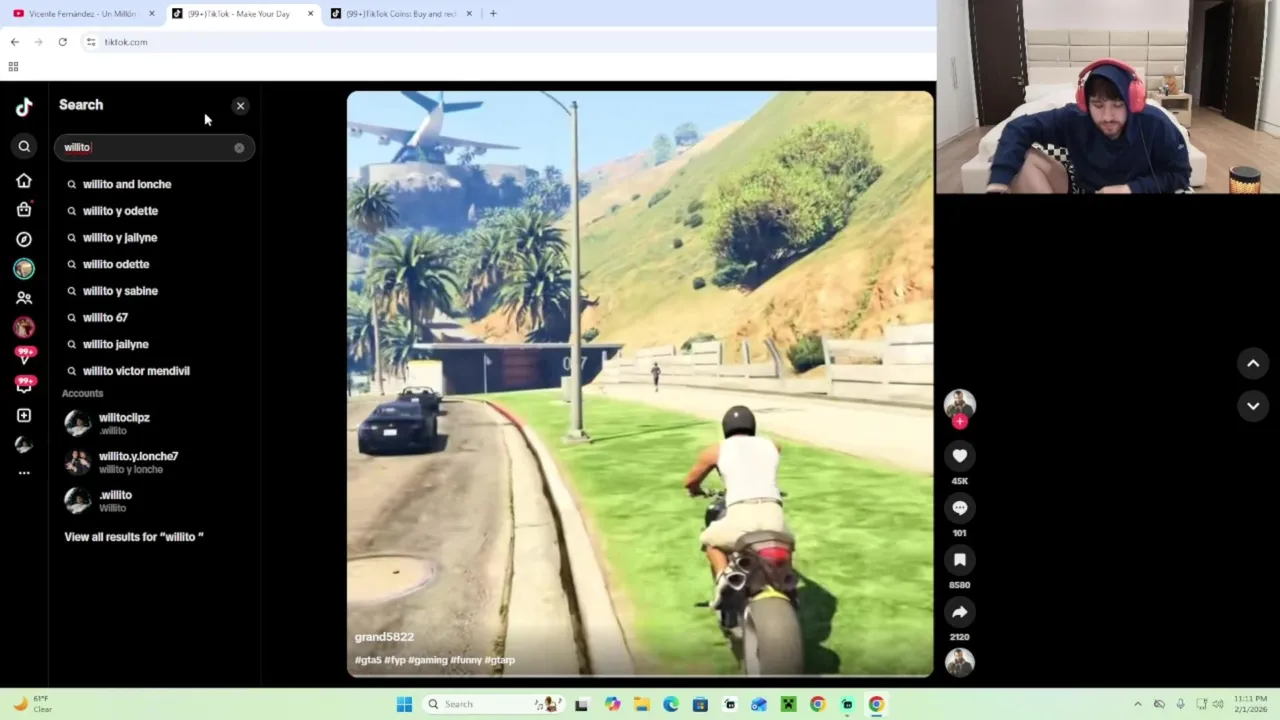Open the Friends two-people icon

[x=24, y=298]
